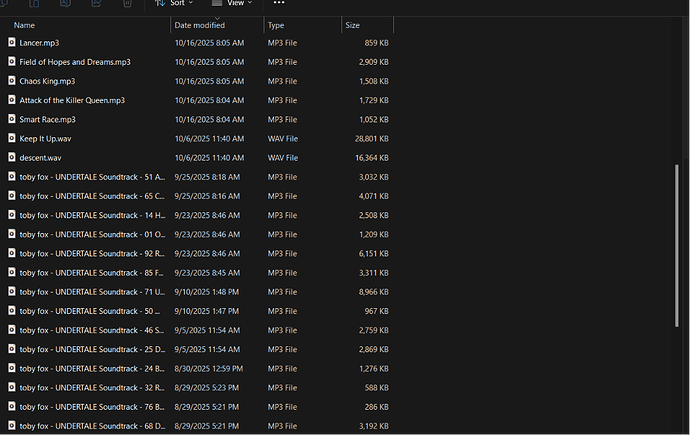Click the date 8/30/2025 12:59 PM
This screenshot has width=690, height=435.
point(209,369)
